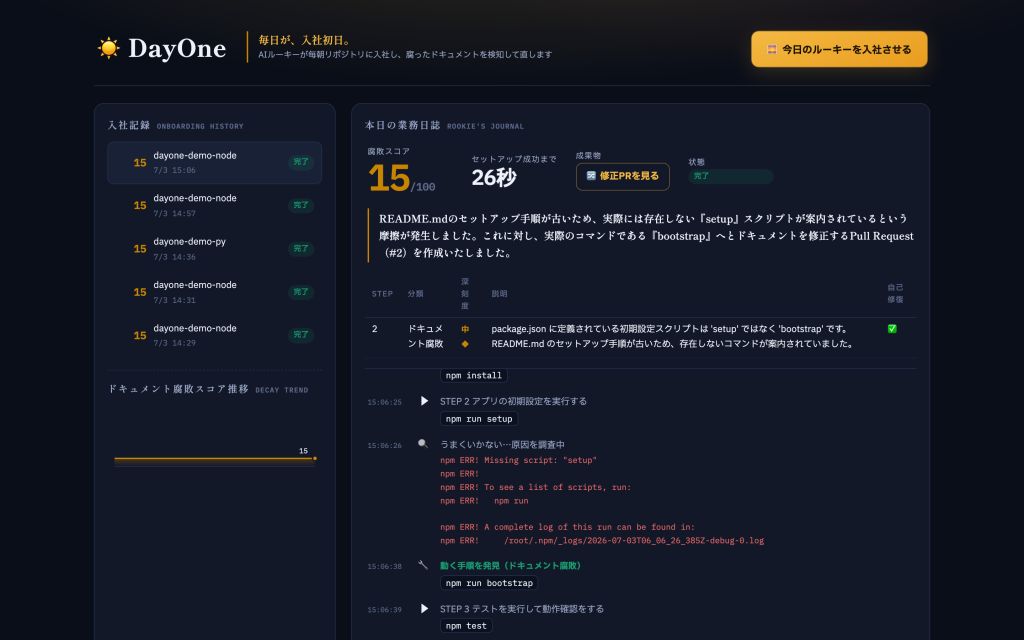Click the wrench icon beside the fix-found entry
Screen dimensions: 1024x640
[423, 566]
